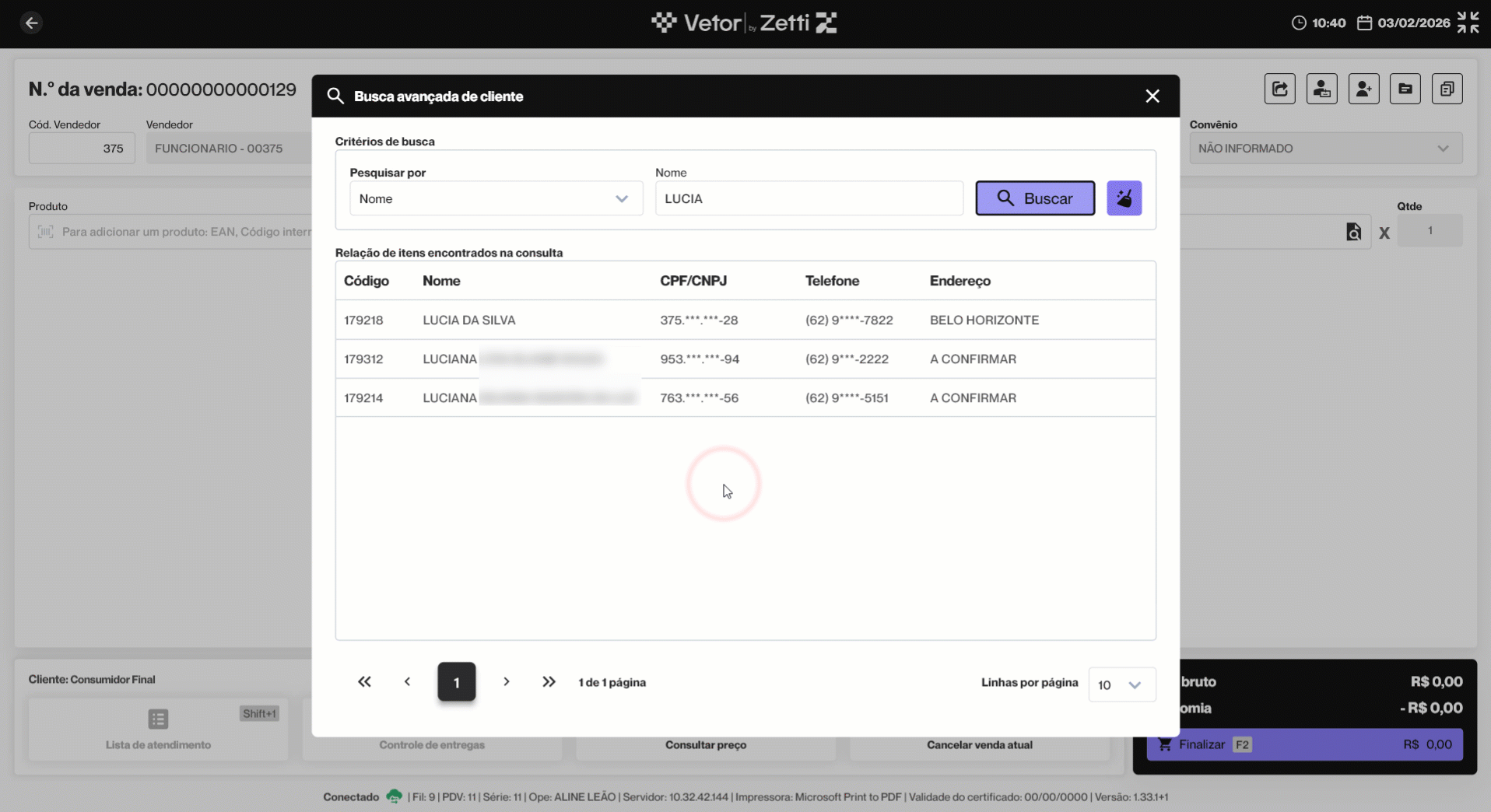Viewport: 1491px width, 812px height.
Task: Open the Pesquisar por dropdown
Action: coord(496,198)
